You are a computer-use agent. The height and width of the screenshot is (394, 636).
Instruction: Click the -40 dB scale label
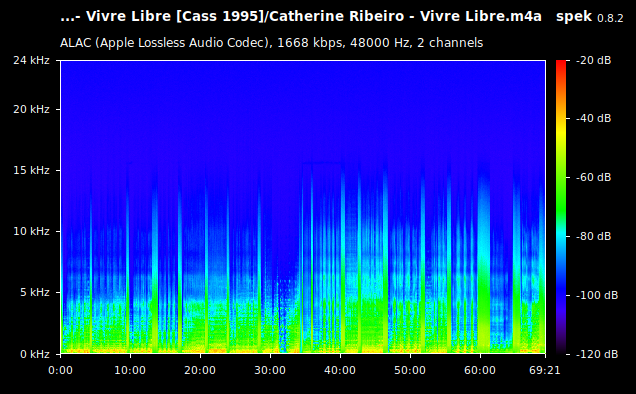pos(593,118)
